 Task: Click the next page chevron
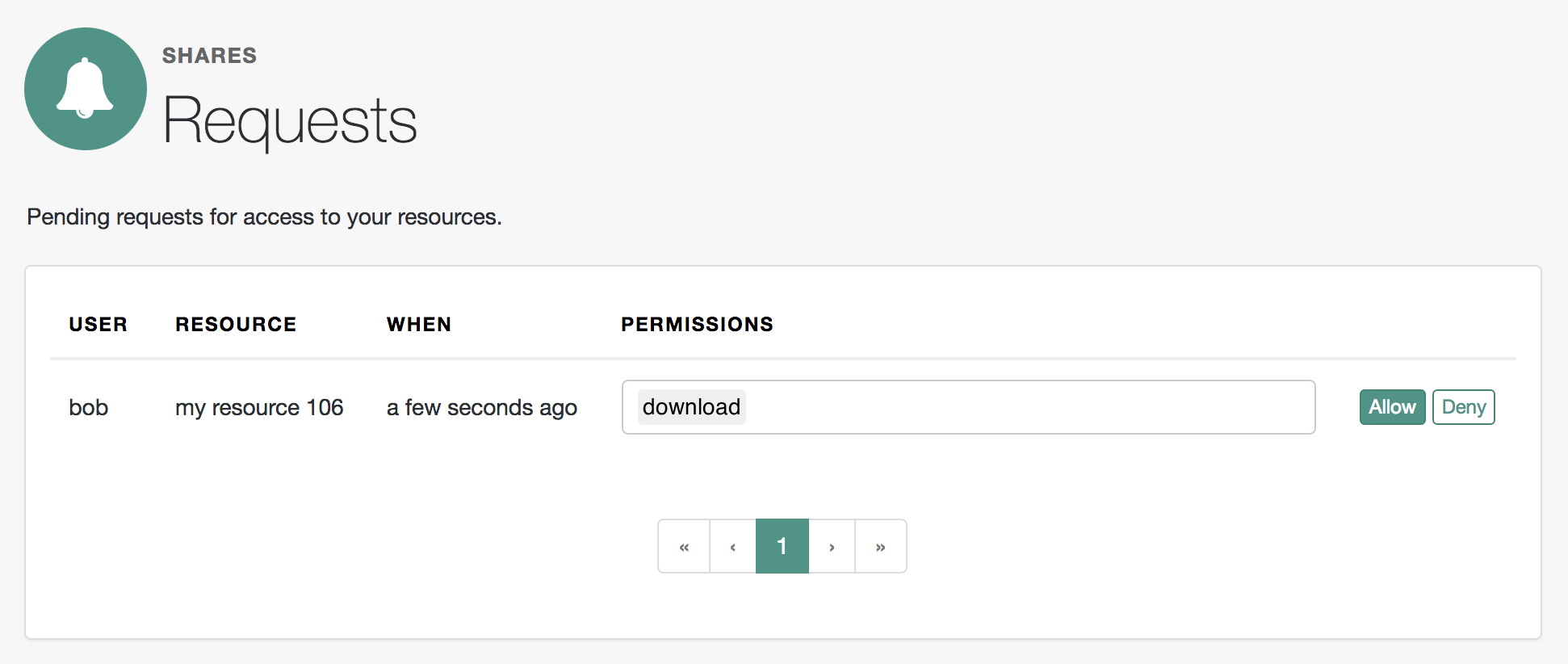[x=832, y=546]
